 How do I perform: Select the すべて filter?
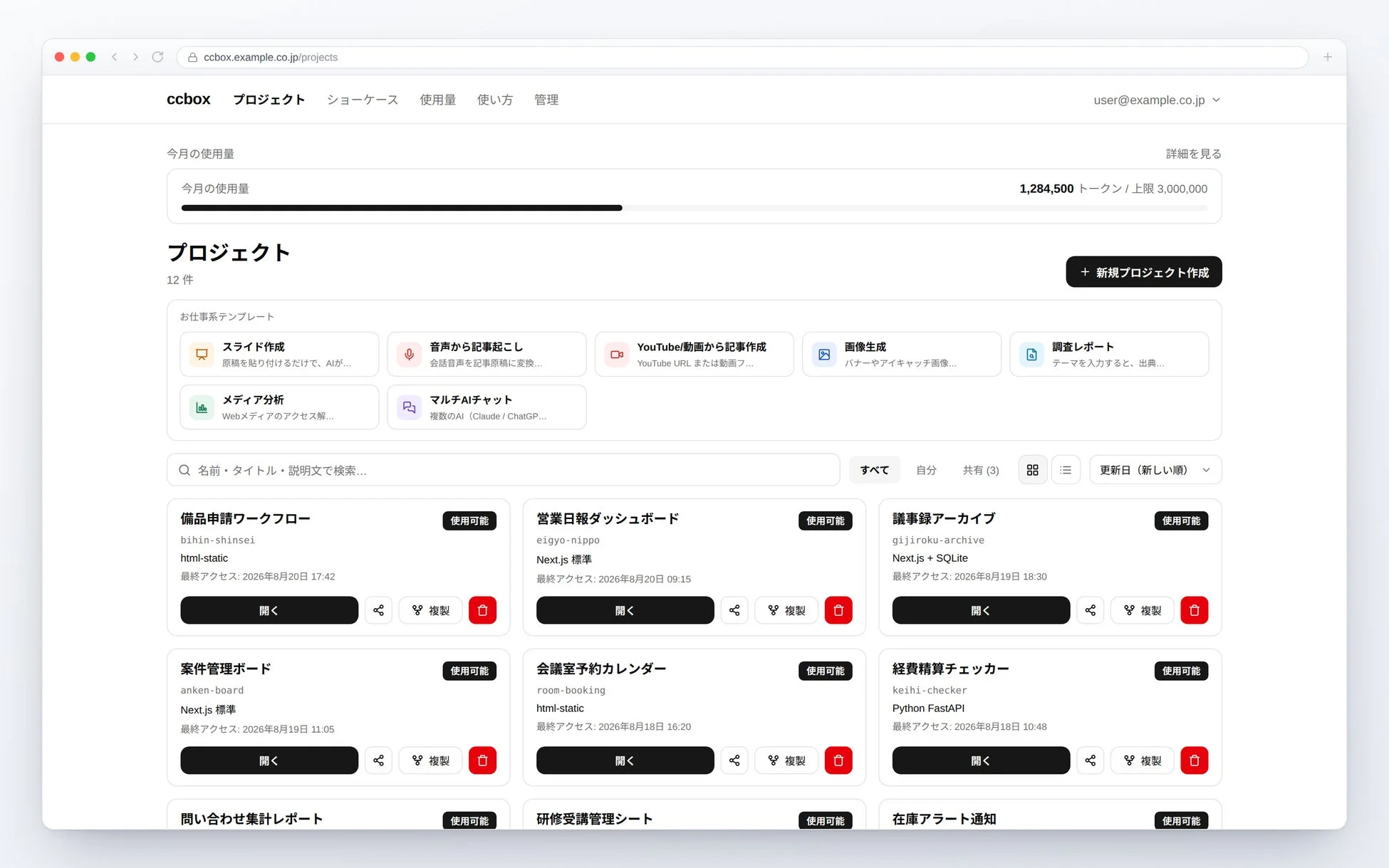[874, 470]
